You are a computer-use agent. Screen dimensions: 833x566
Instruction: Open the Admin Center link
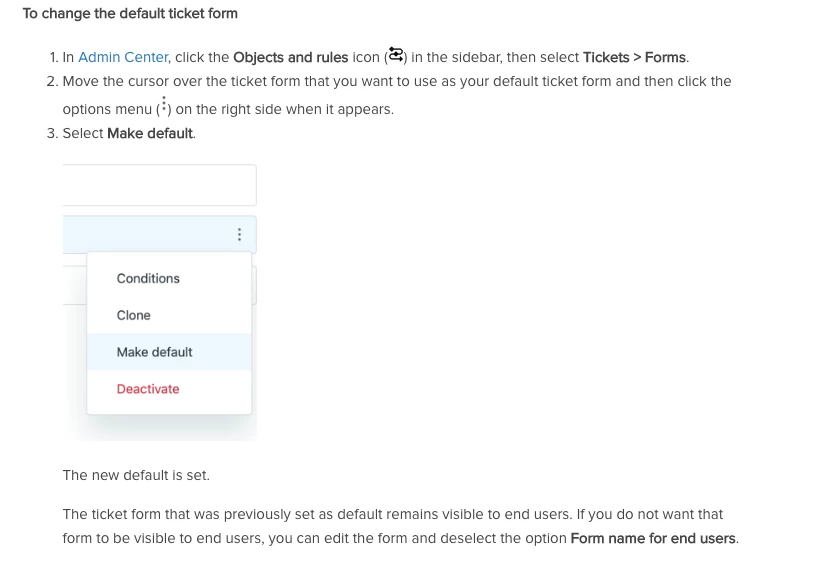(123, 57)
